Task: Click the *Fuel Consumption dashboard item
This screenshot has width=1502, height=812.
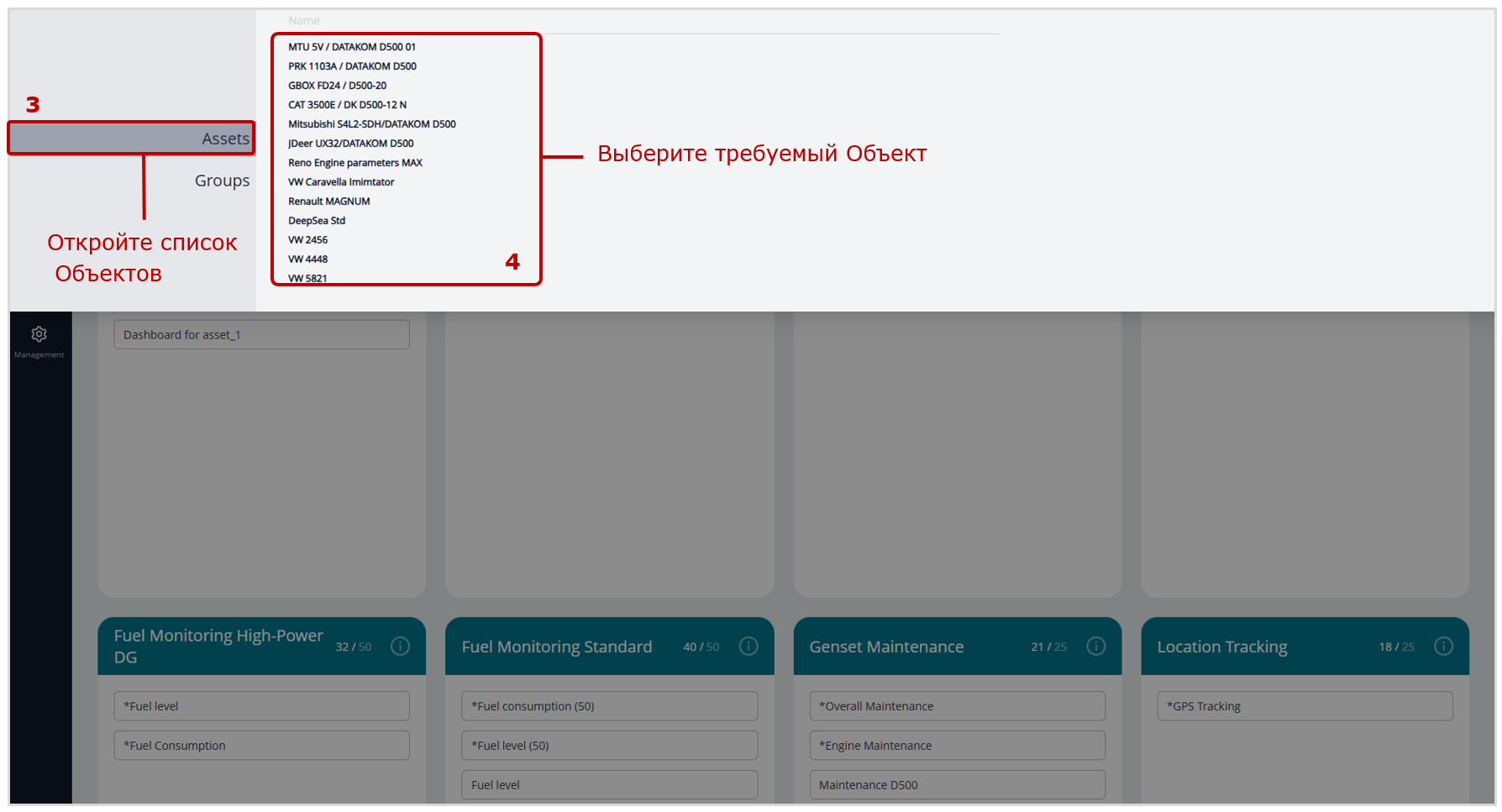Action: point(261,746)
